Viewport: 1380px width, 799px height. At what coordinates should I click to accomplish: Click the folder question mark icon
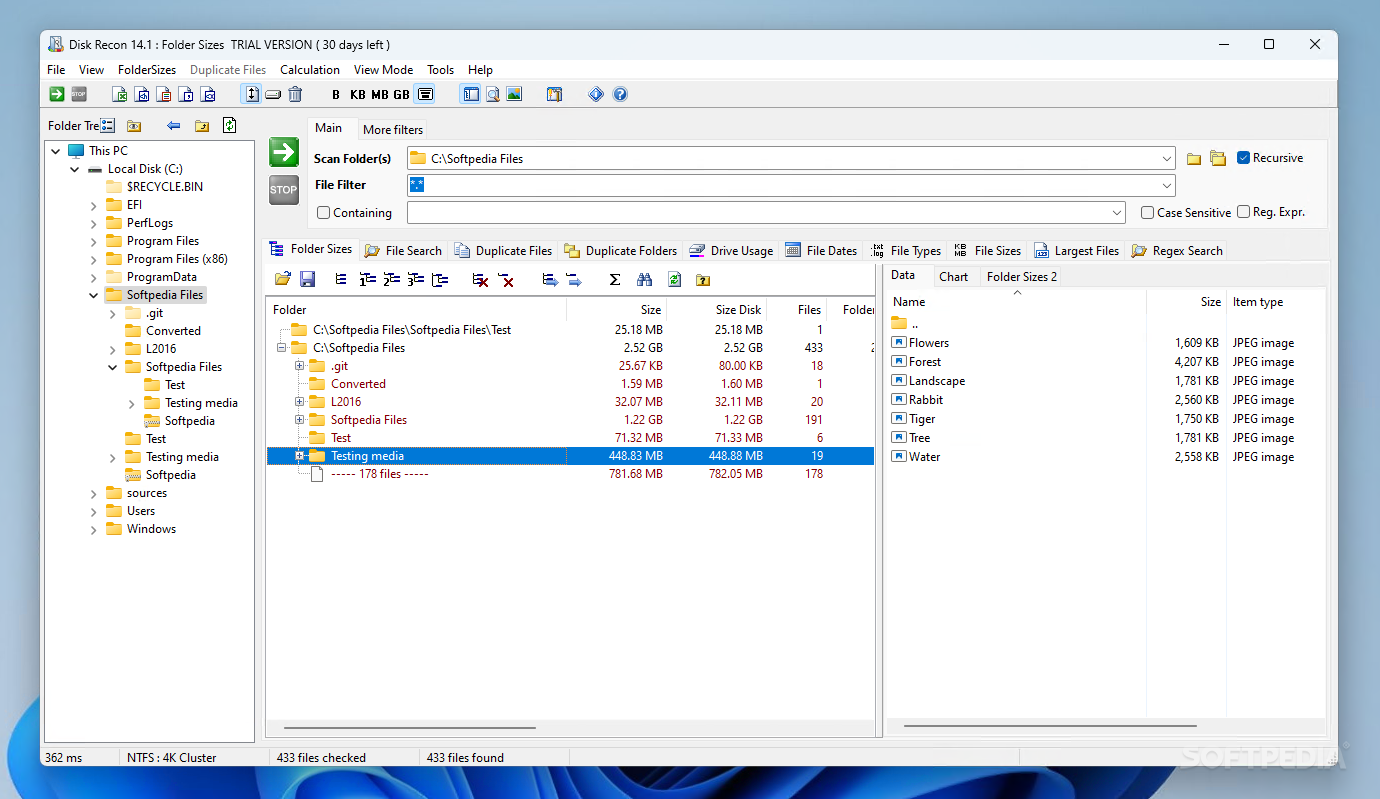703,279
